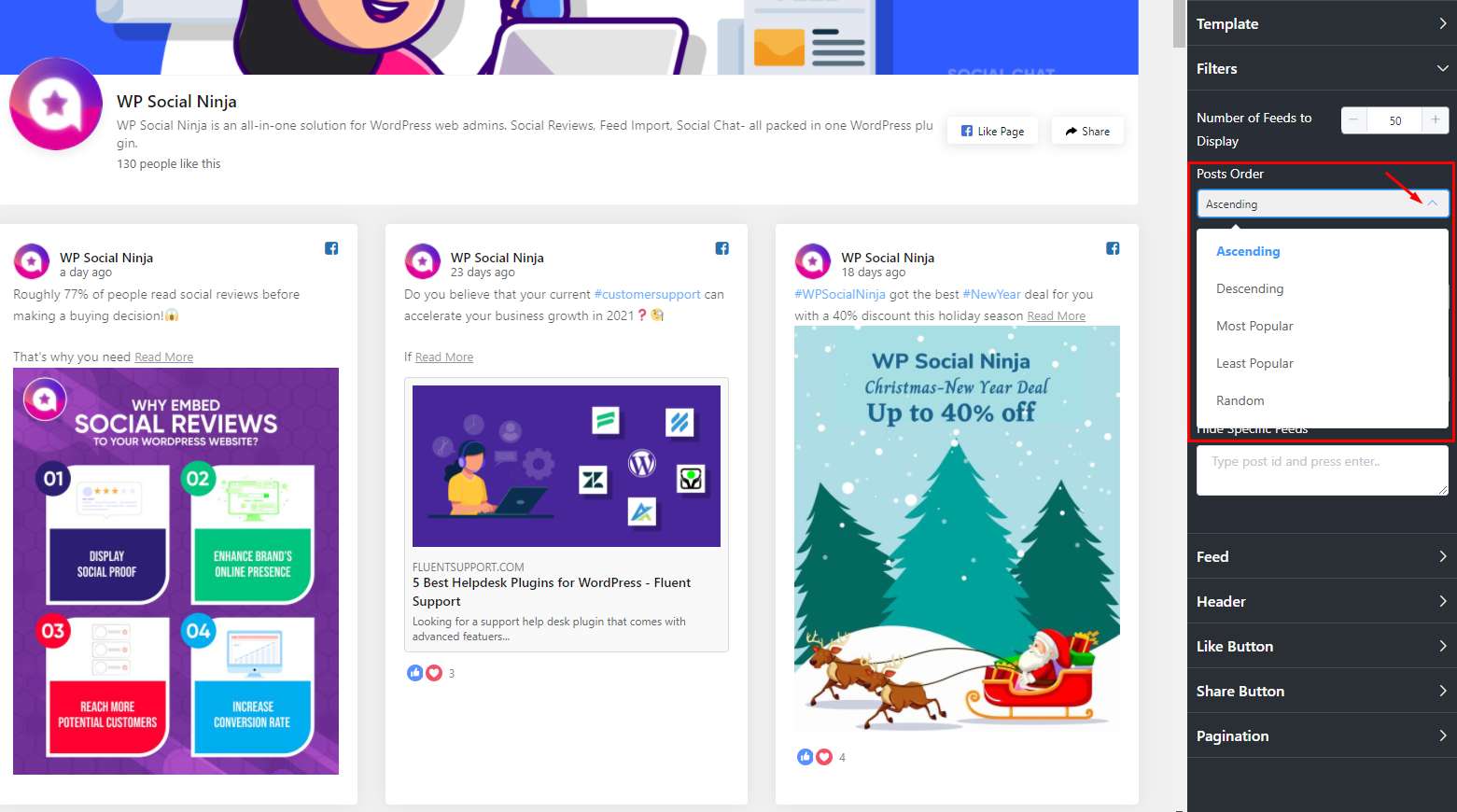Screen dimensions: 1457x812
Task: Click the 'Type post id' text area
Action: [1322, 470]
